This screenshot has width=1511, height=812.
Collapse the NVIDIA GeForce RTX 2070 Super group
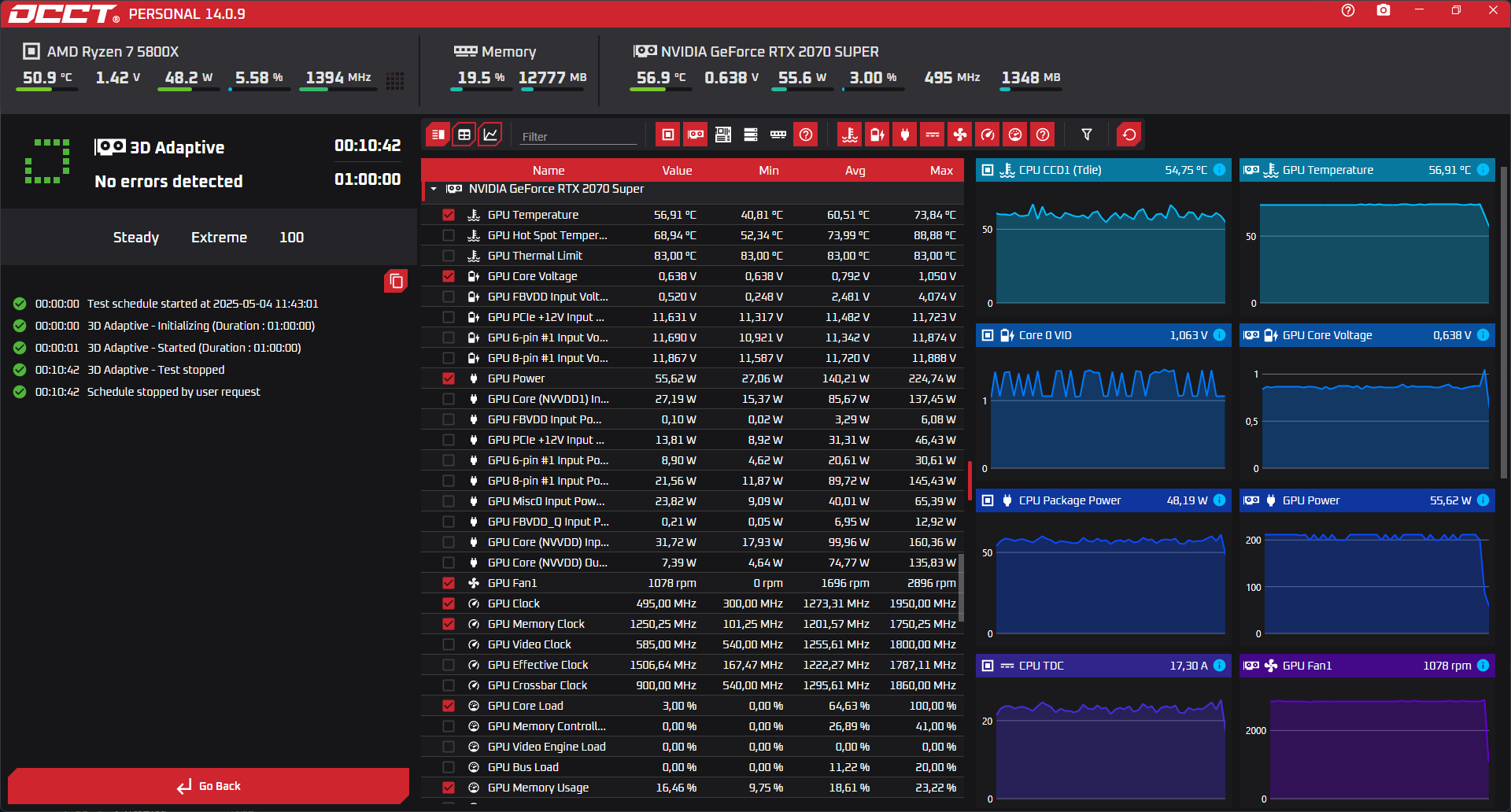[434, 189]
